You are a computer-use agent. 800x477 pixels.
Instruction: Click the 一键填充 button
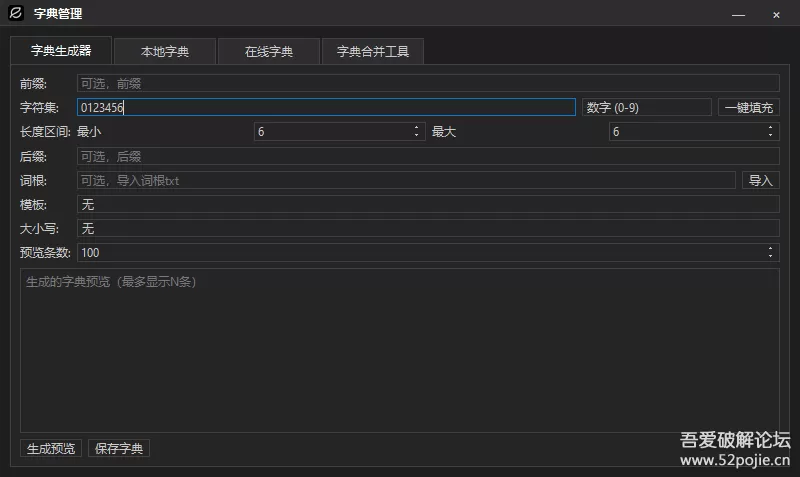pyautogui.click(x=748, y=107)
